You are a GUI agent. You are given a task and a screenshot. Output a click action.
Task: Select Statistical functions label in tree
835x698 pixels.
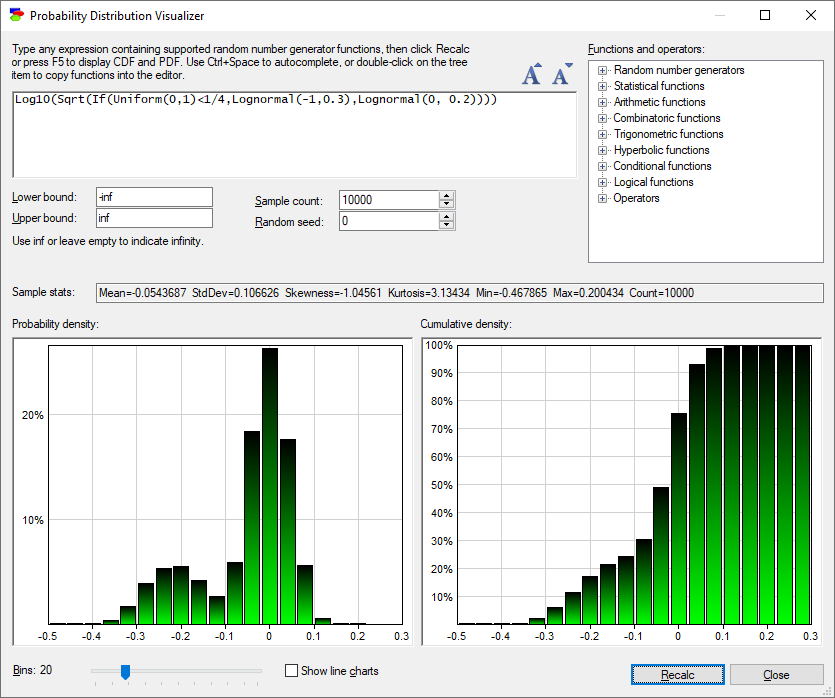[x=659, y=86]
